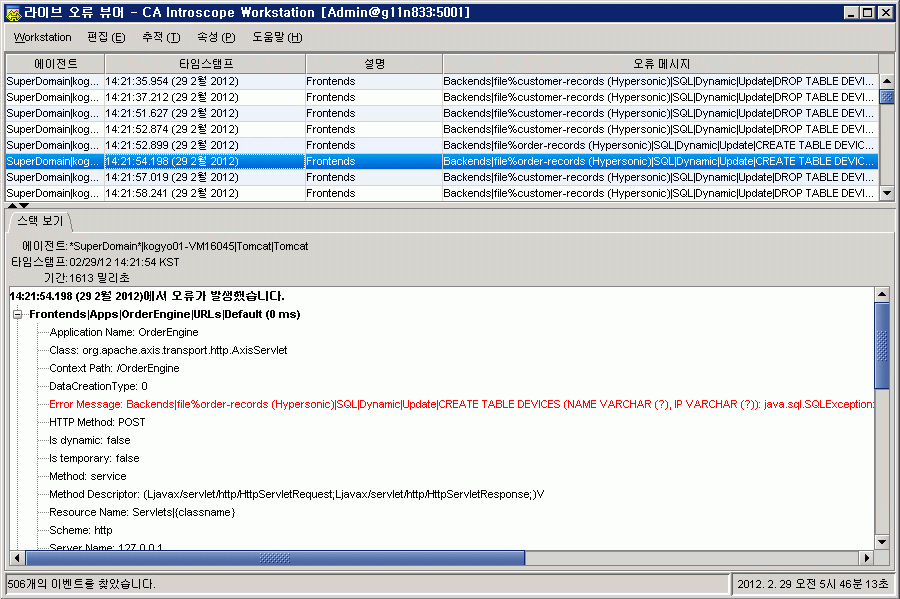Sort by the 타임스탬프 column header
Viewport: 900px width, 599px height.
(205, 64)
